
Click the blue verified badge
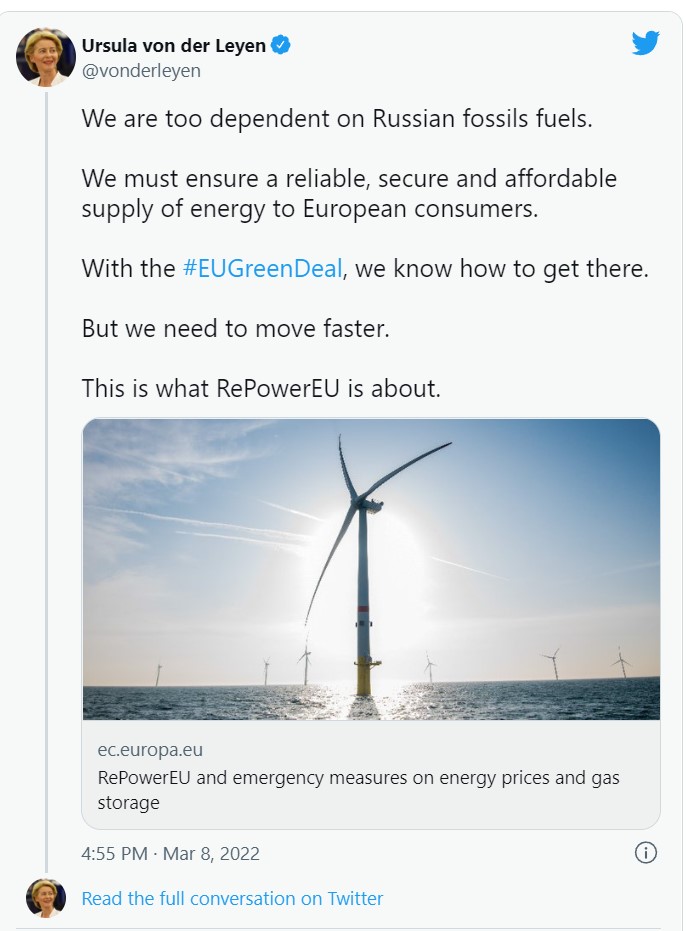[282, 45]
